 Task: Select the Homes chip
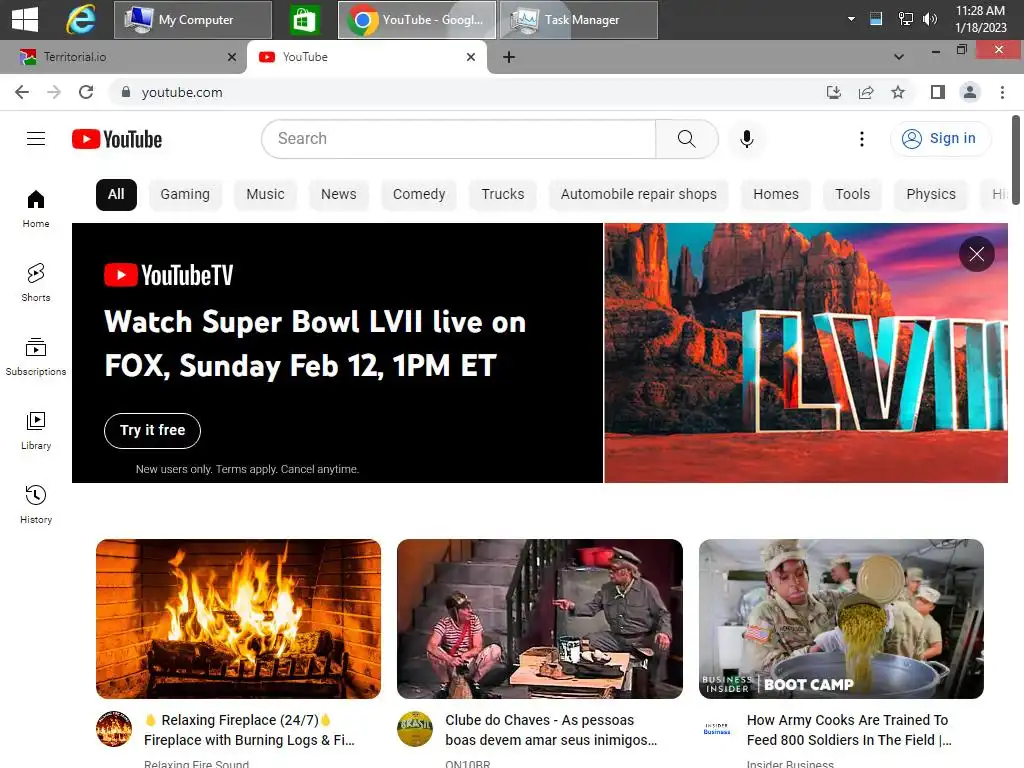(x=776, y=195)
